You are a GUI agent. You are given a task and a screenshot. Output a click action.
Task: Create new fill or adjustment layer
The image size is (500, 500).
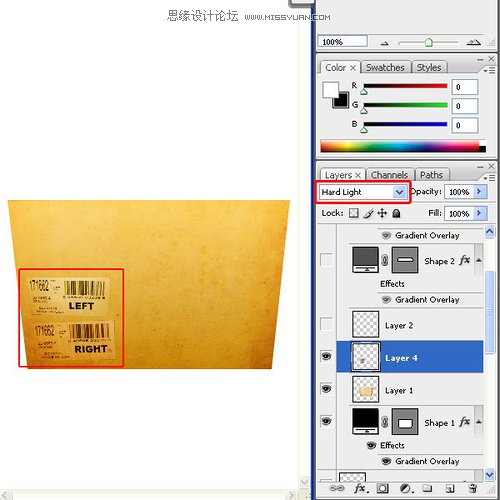(406, 488)
